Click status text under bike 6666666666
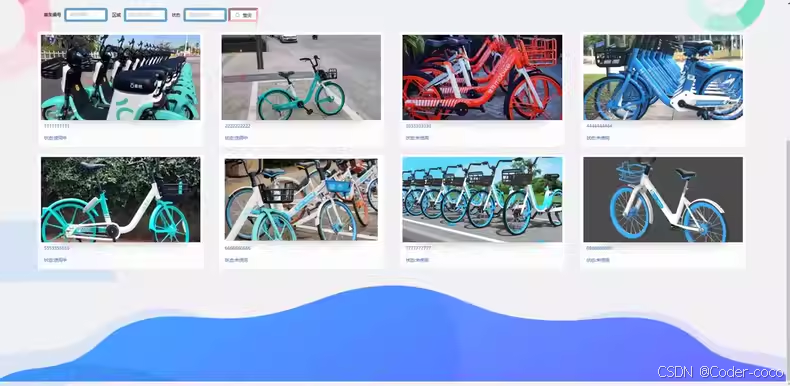 [236, 260]
